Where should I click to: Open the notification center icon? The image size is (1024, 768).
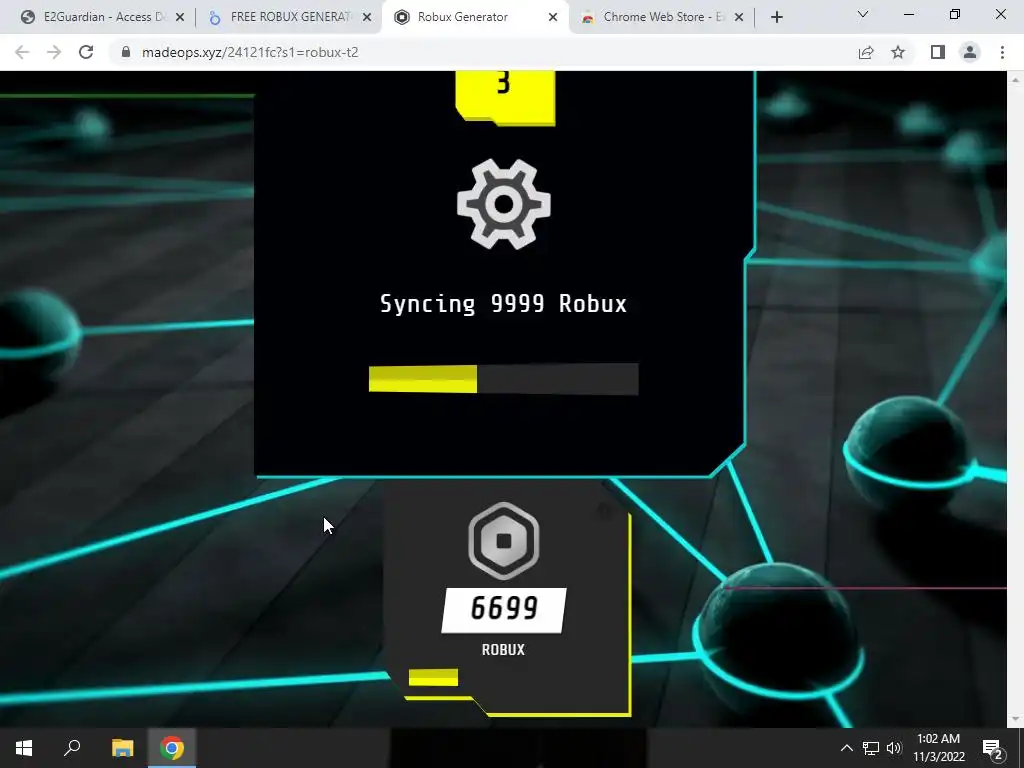click(992, 748)
